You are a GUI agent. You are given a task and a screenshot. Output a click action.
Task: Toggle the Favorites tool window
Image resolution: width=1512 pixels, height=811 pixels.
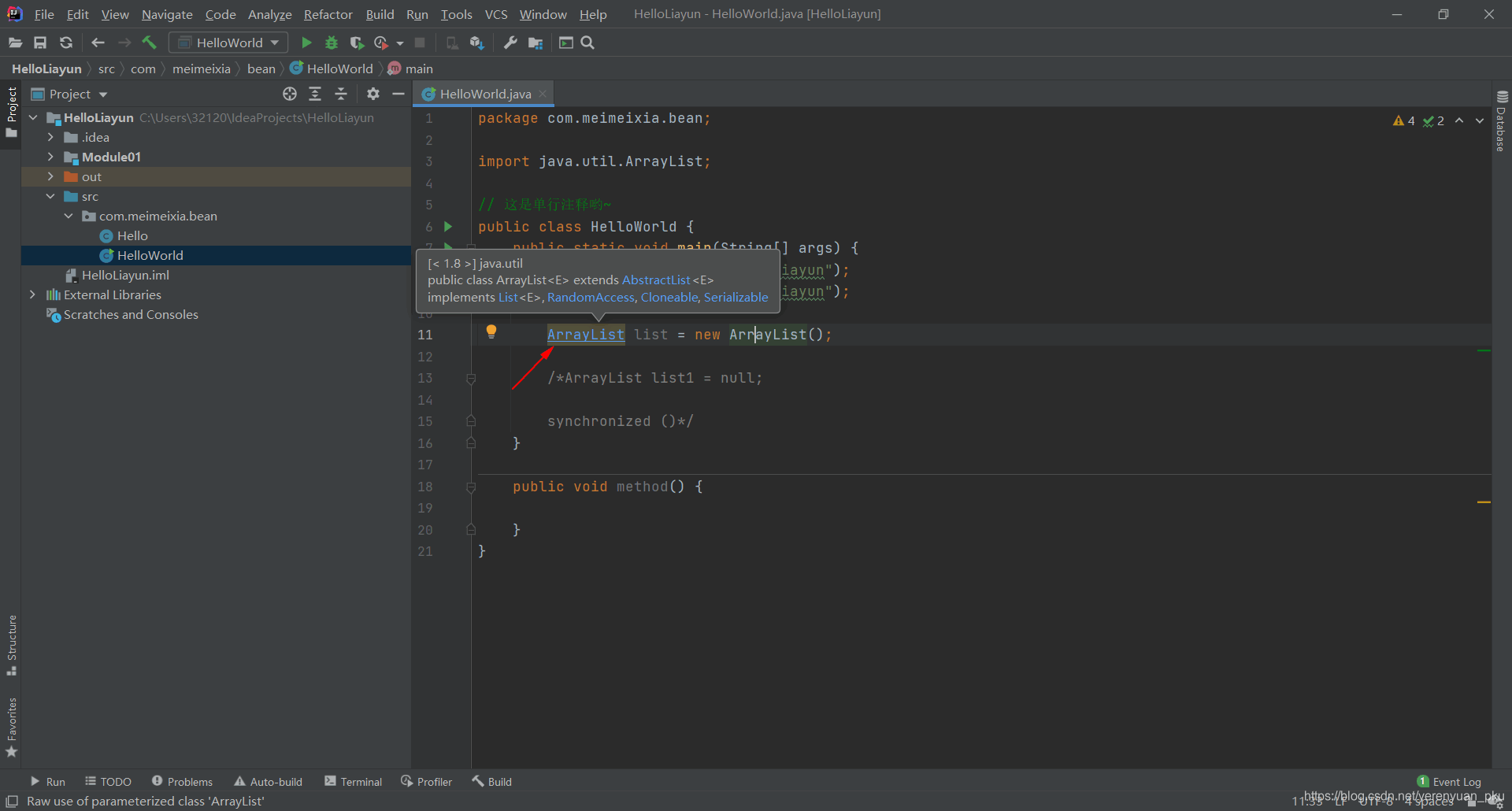11,728
